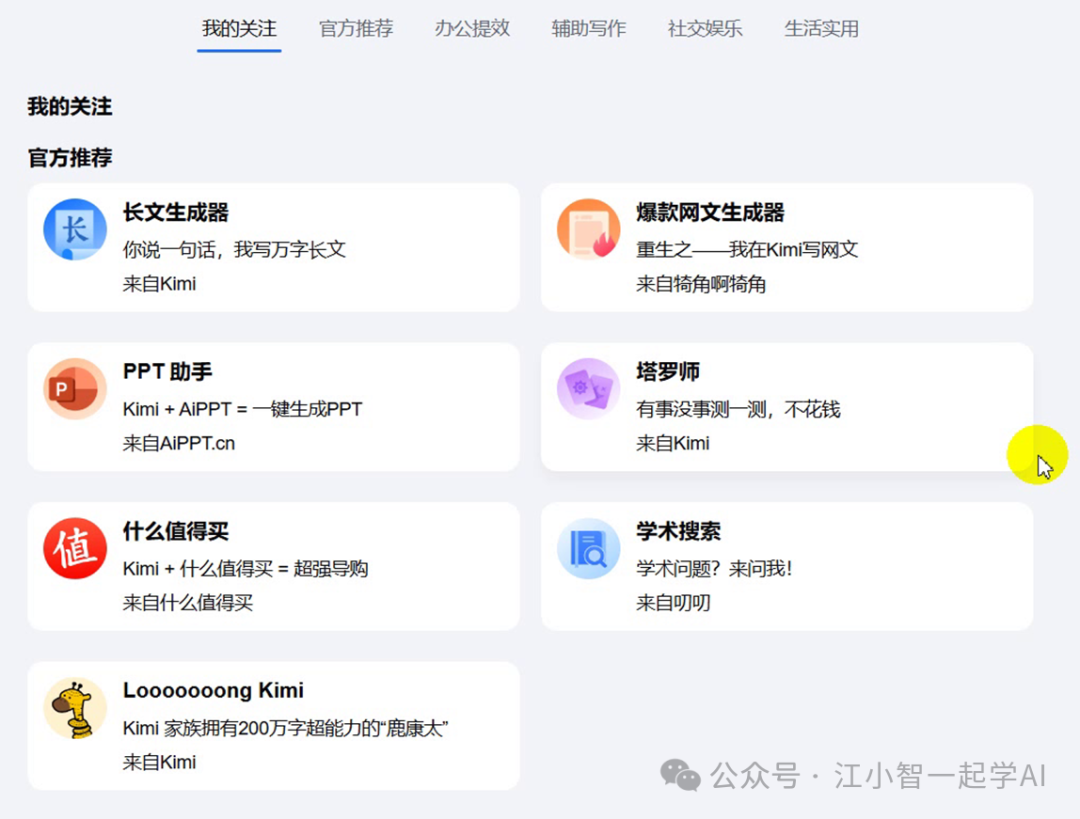Click description 你说一句话，我写万字长文

pos(234,249)
